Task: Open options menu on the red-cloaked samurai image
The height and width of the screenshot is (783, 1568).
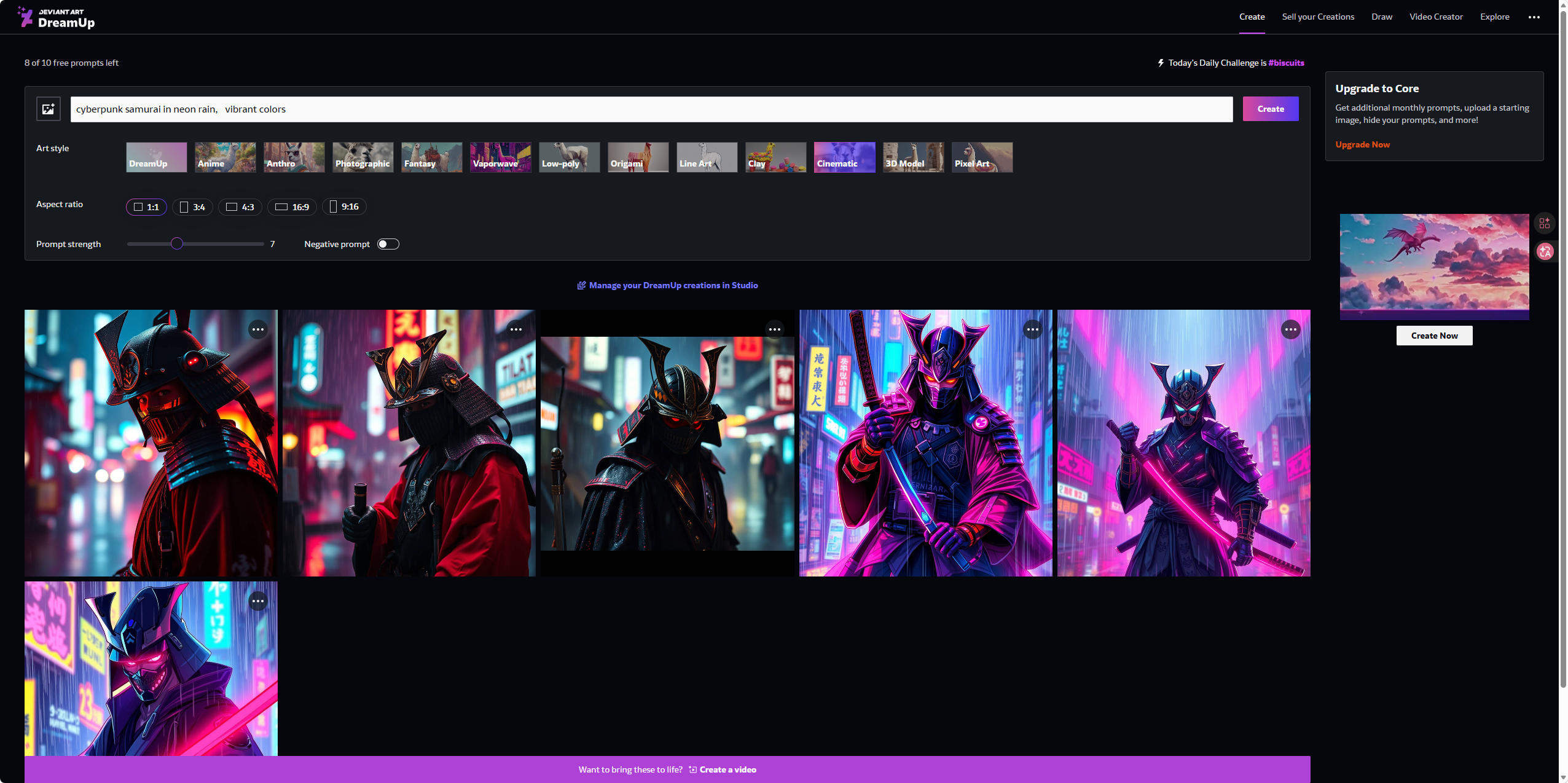Action: pos(516,329)
